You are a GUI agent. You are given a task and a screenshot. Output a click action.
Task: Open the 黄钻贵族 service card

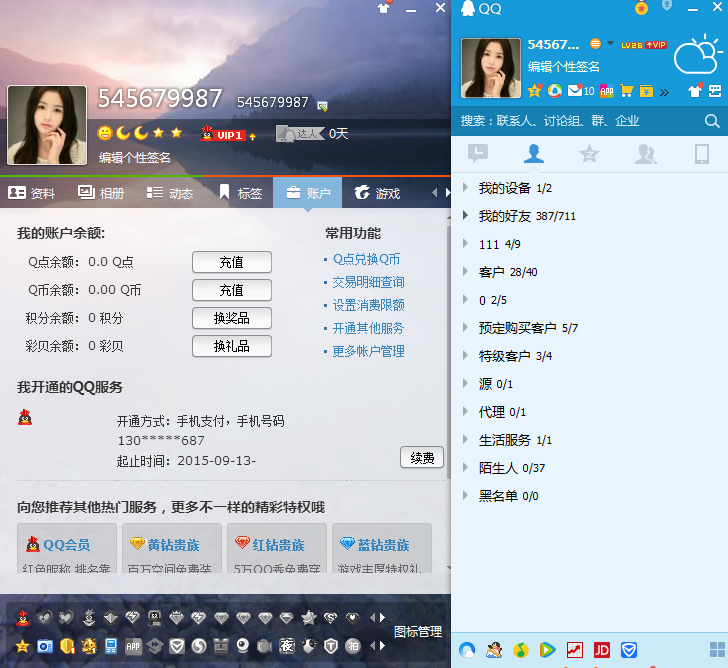[x=172, y=548]
